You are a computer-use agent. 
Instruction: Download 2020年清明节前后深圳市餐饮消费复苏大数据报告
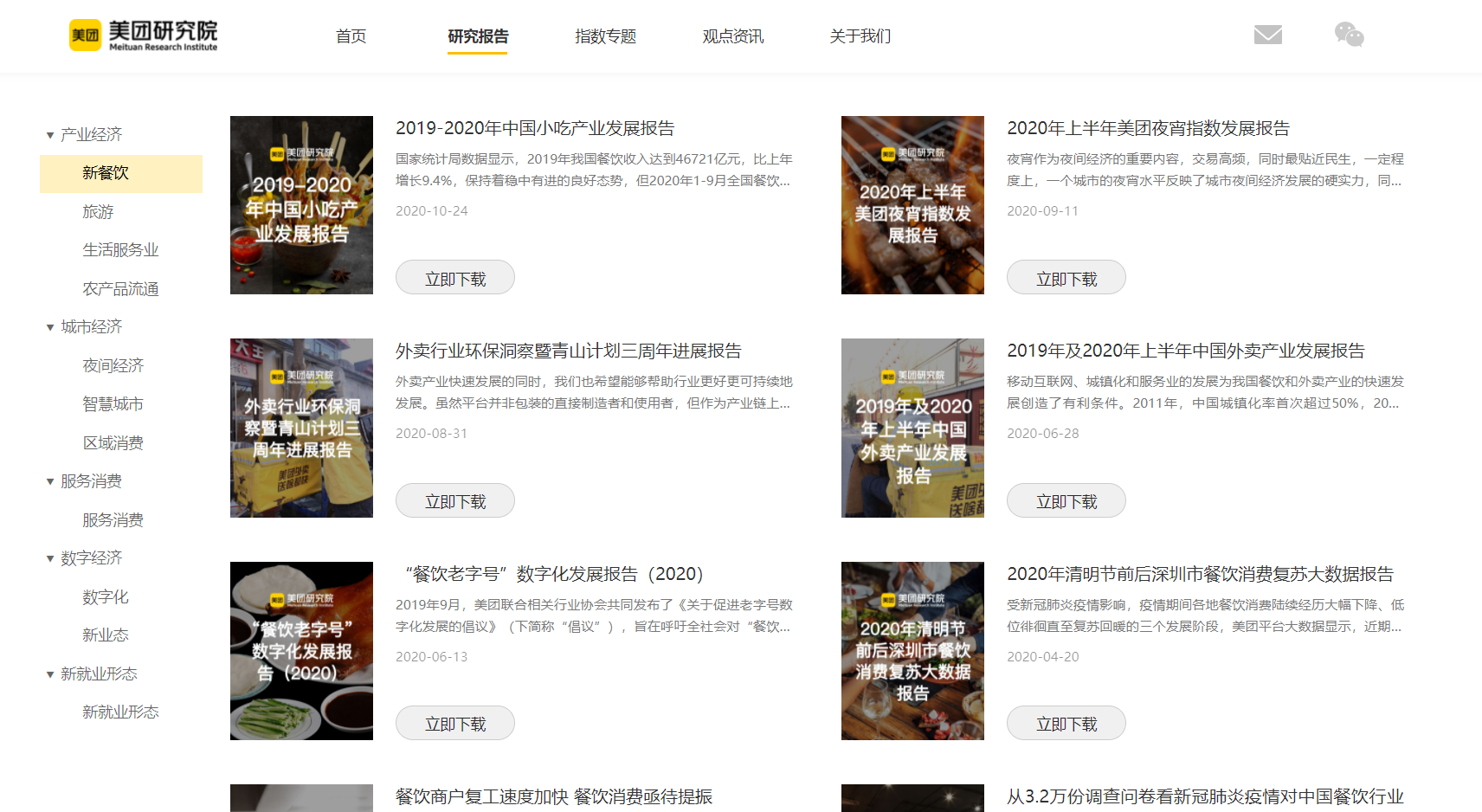click(1066, 723)
